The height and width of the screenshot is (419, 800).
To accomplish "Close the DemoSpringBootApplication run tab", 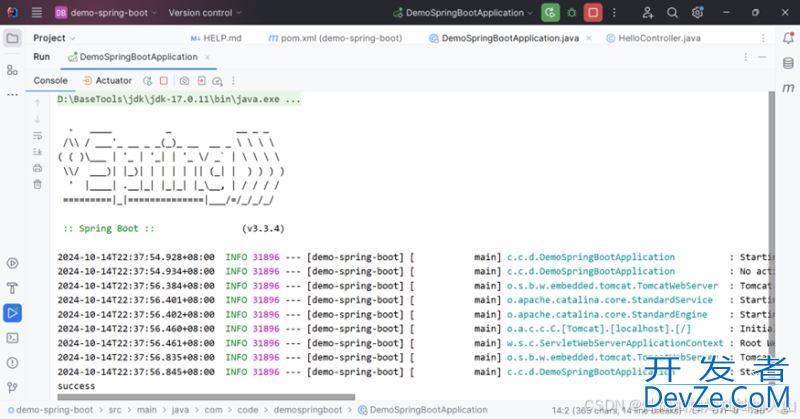I will (207, 57).
